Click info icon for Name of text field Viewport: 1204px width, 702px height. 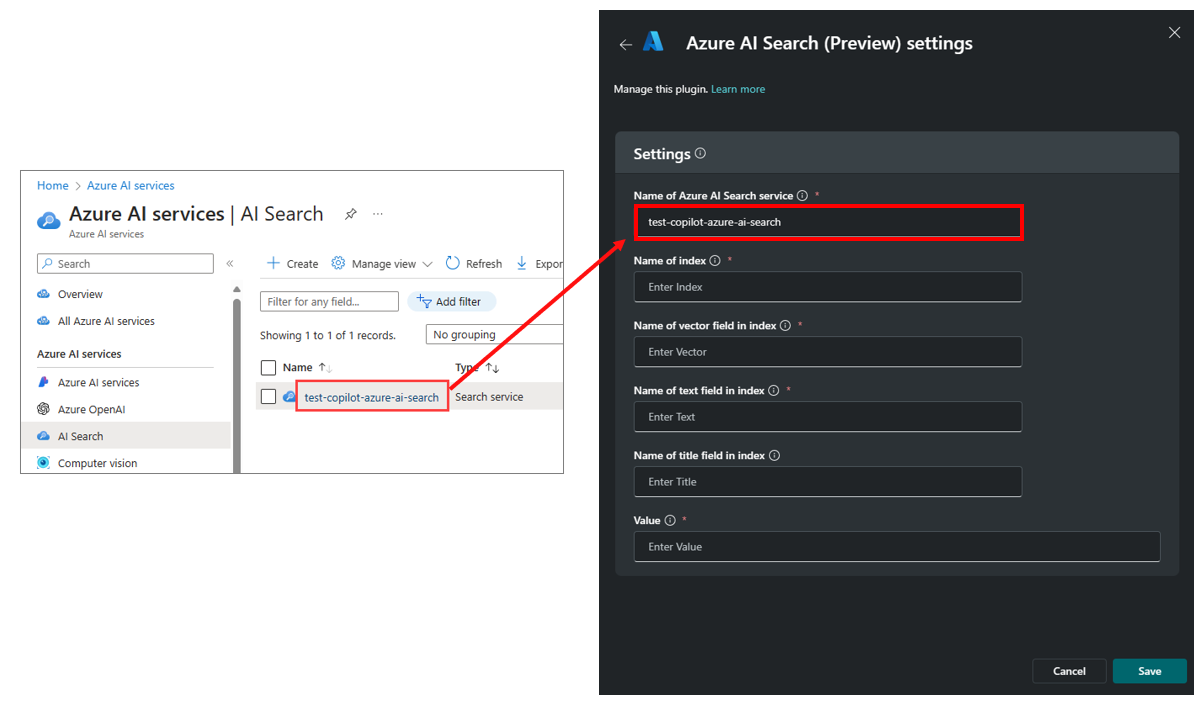[774, 390]
